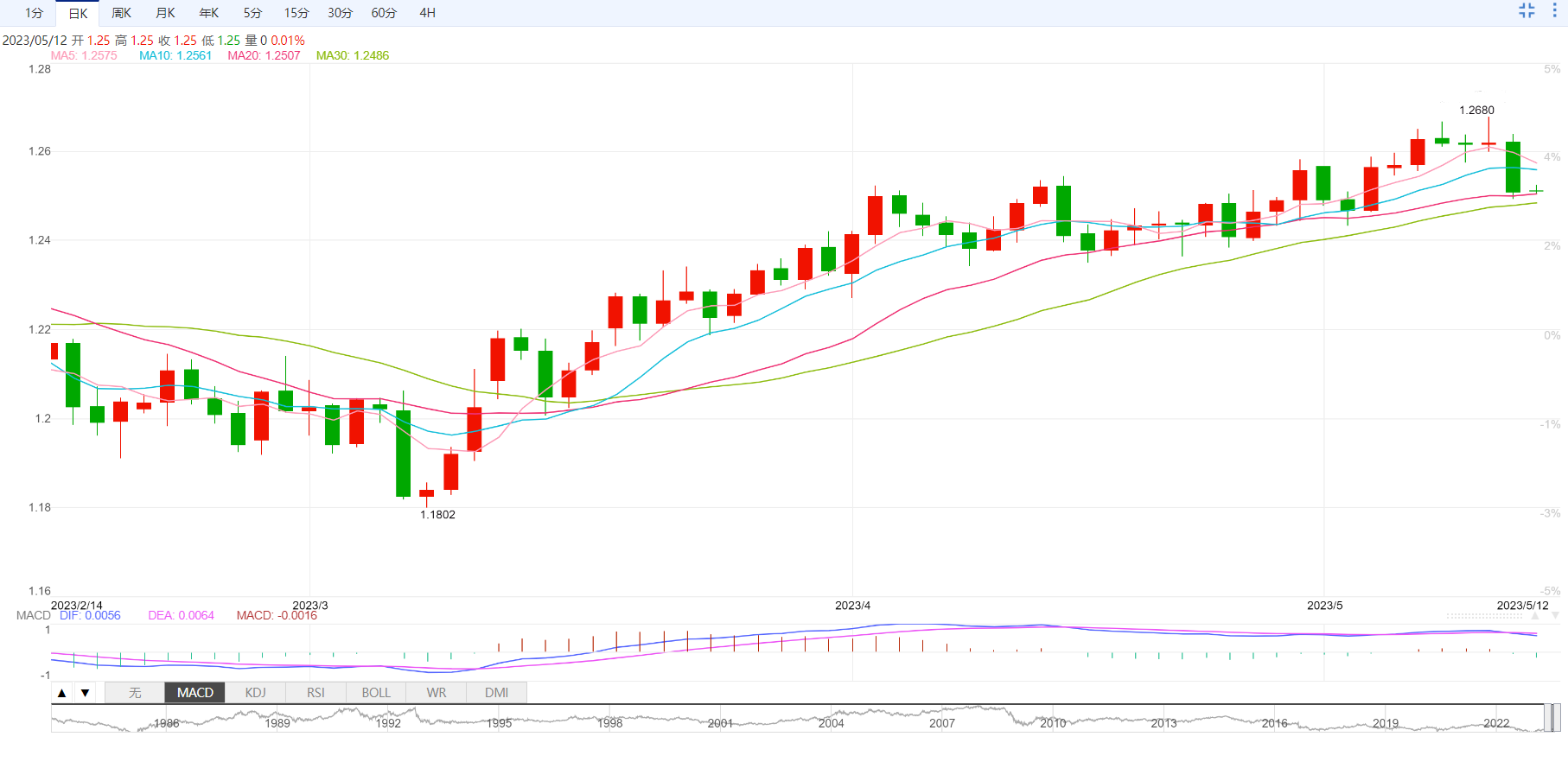1568x762 pixels.
Task: Click the 2023/5 date axis label
Action: (1324, 605)
